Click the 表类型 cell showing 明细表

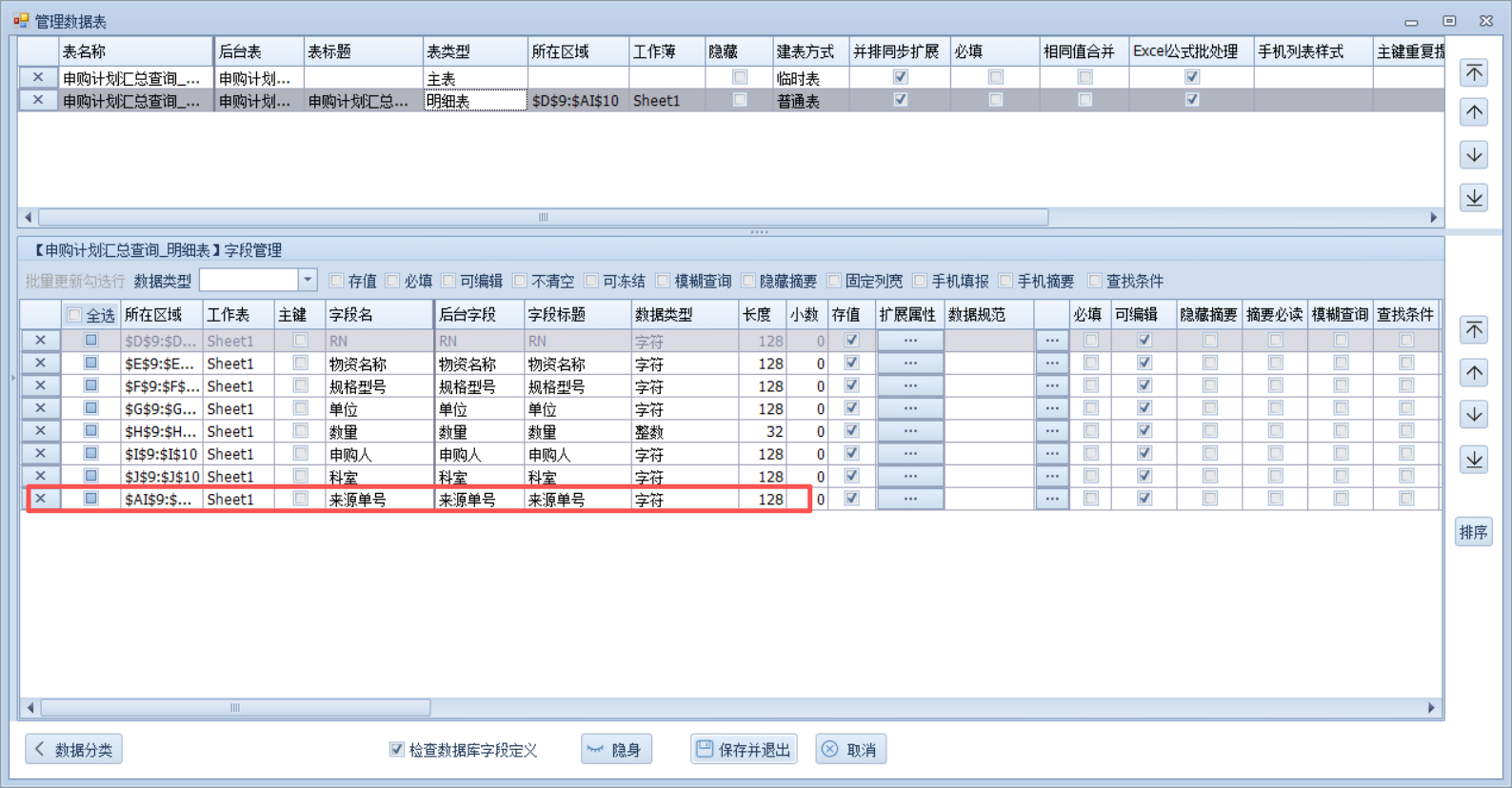point(474,101)
